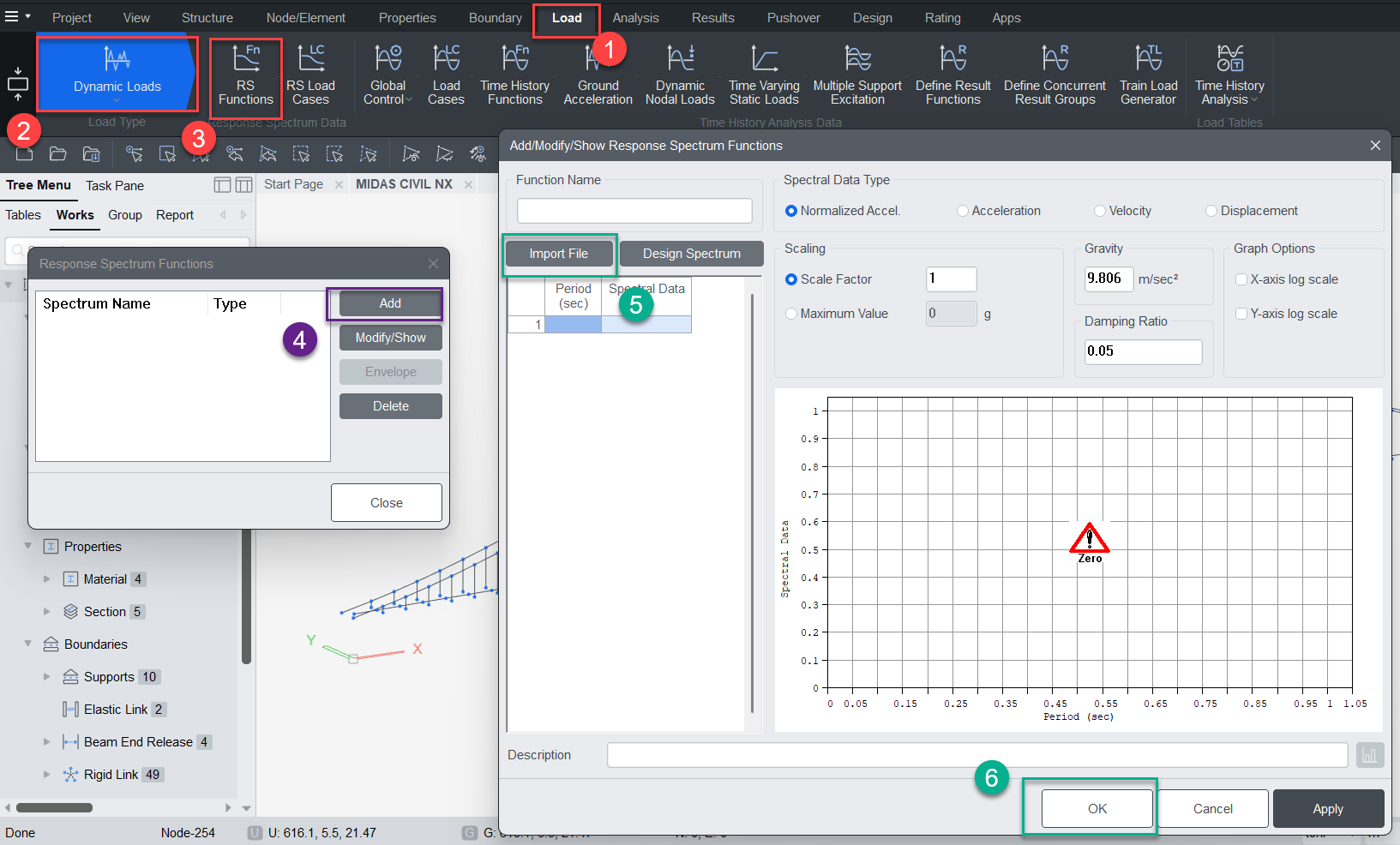Click the Open Project folder icon
The height and width of the screenshot is (845, 1400).
[57, 154]
